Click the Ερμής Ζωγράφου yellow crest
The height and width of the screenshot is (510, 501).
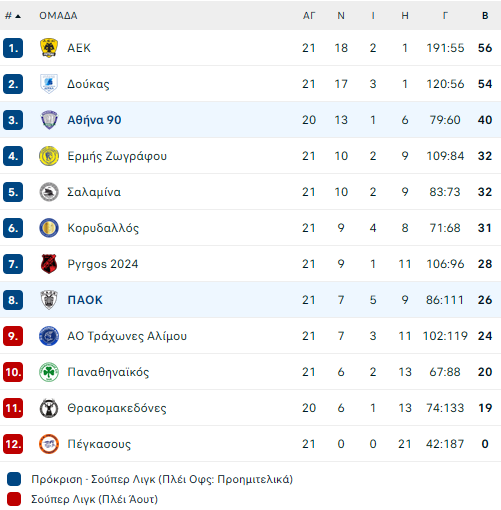[x=49, y=156]
